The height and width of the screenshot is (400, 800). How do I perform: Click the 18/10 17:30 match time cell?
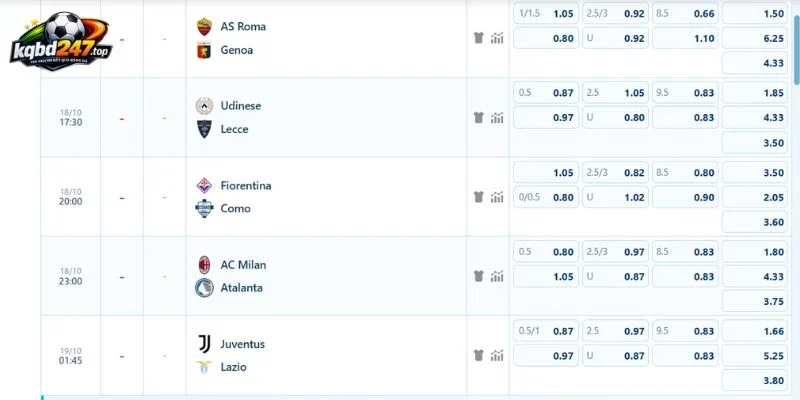[x=71, y=117]
